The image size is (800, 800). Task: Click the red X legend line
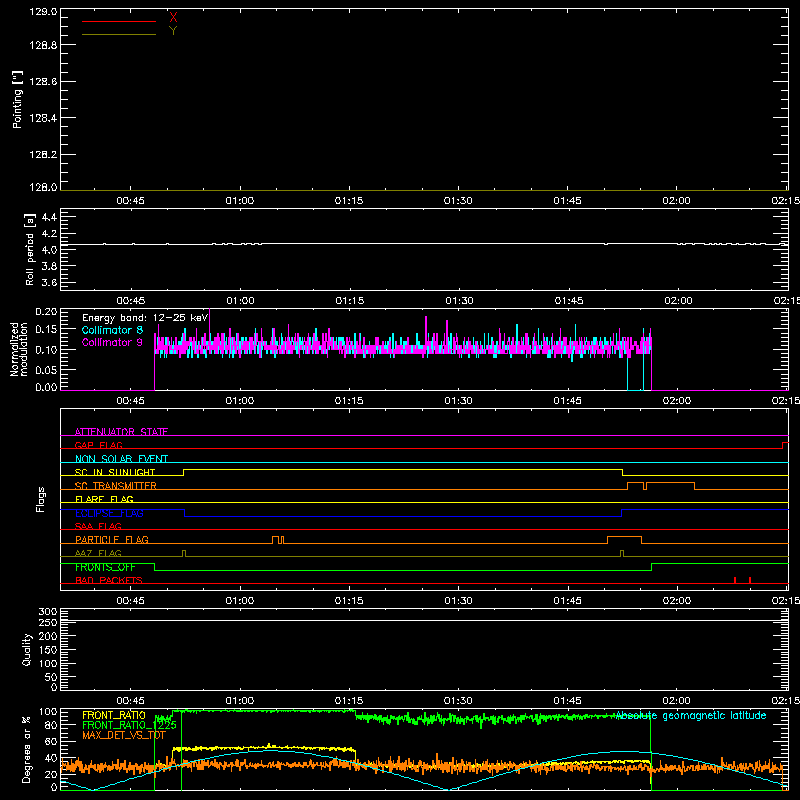[119, 21]
